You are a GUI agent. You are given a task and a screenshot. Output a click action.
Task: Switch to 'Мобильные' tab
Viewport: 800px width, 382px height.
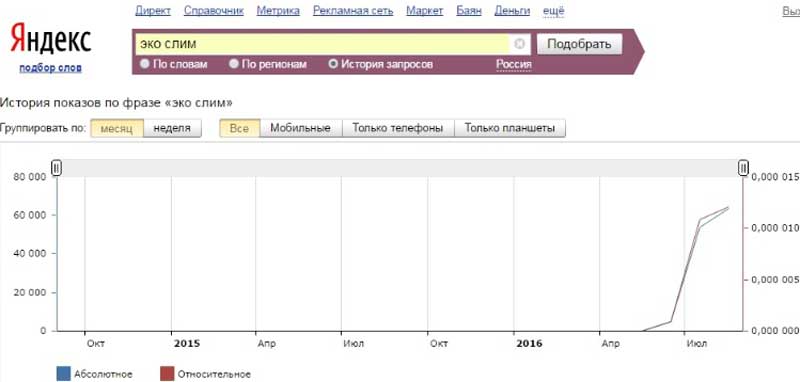[x=301, y=129]
